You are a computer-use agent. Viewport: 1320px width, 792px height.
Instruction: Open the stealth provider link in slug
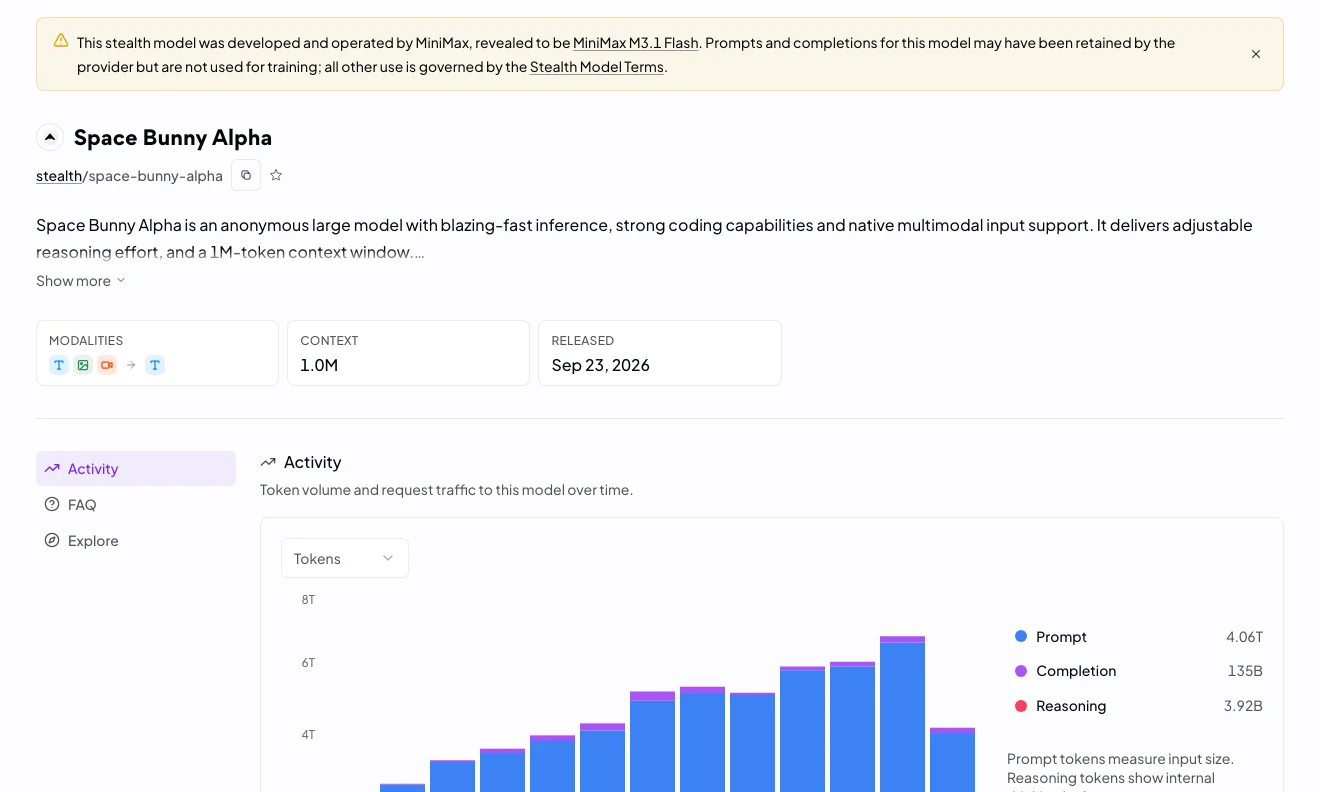[59, 176]
